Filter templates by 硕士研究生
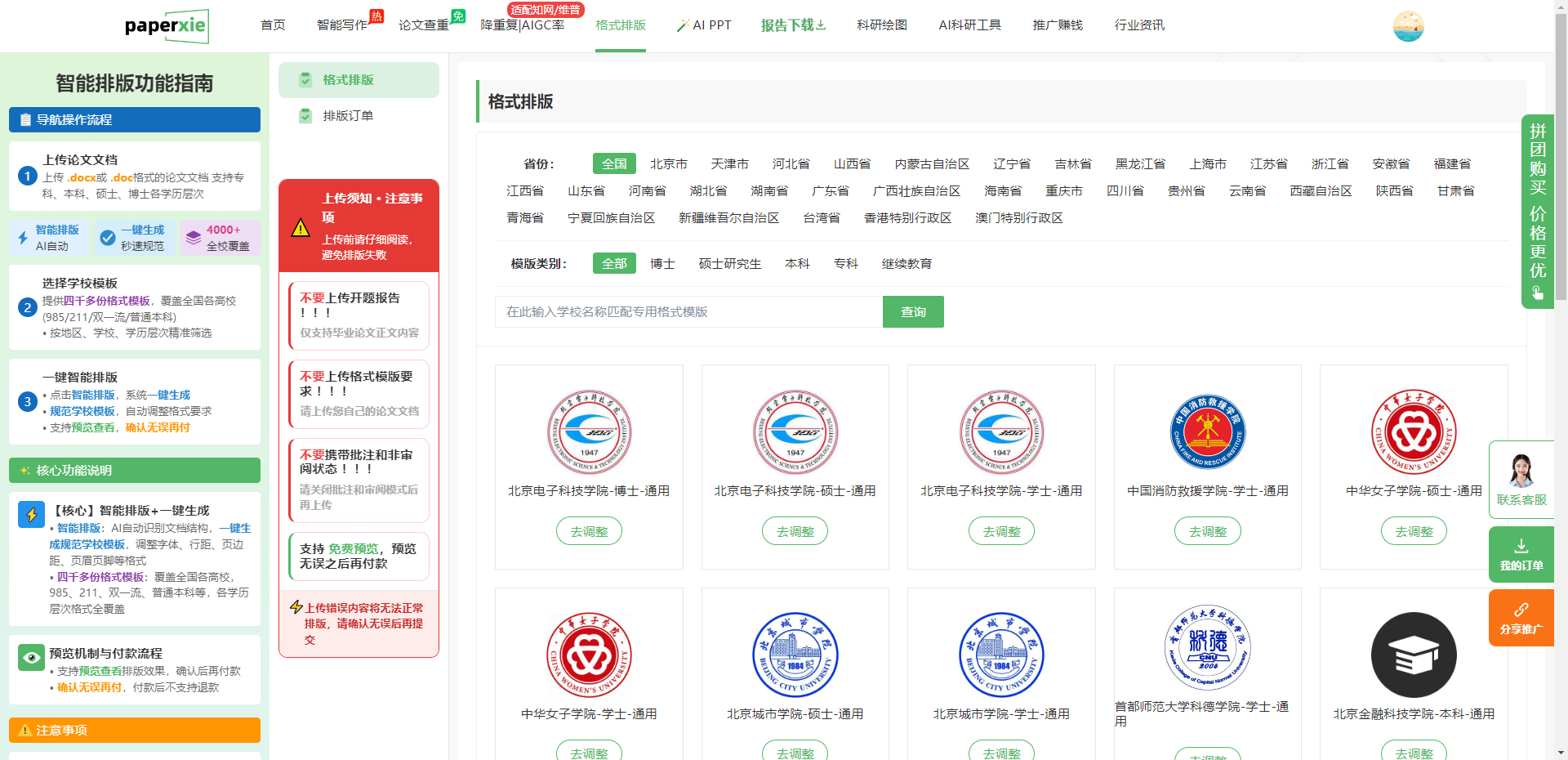The width and height of the screenshot is (1568, 760). 729,264
